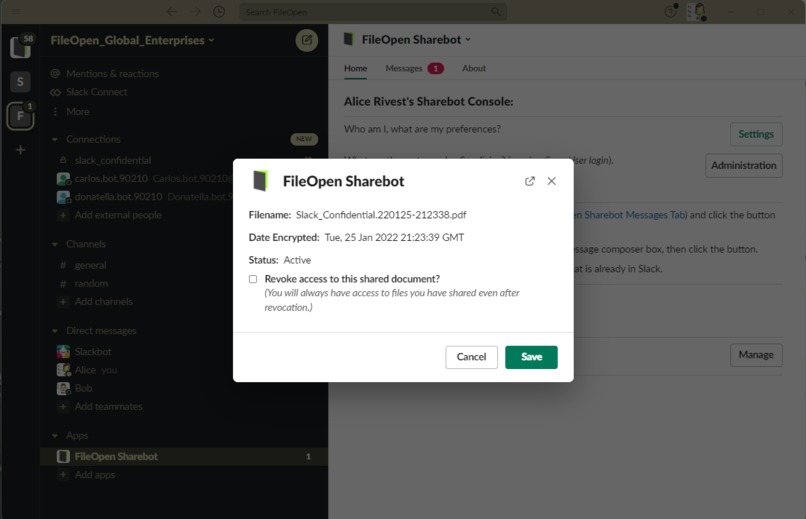Collapse the Direct messages section
Screen dimensions: 806x519
[55, 331]
